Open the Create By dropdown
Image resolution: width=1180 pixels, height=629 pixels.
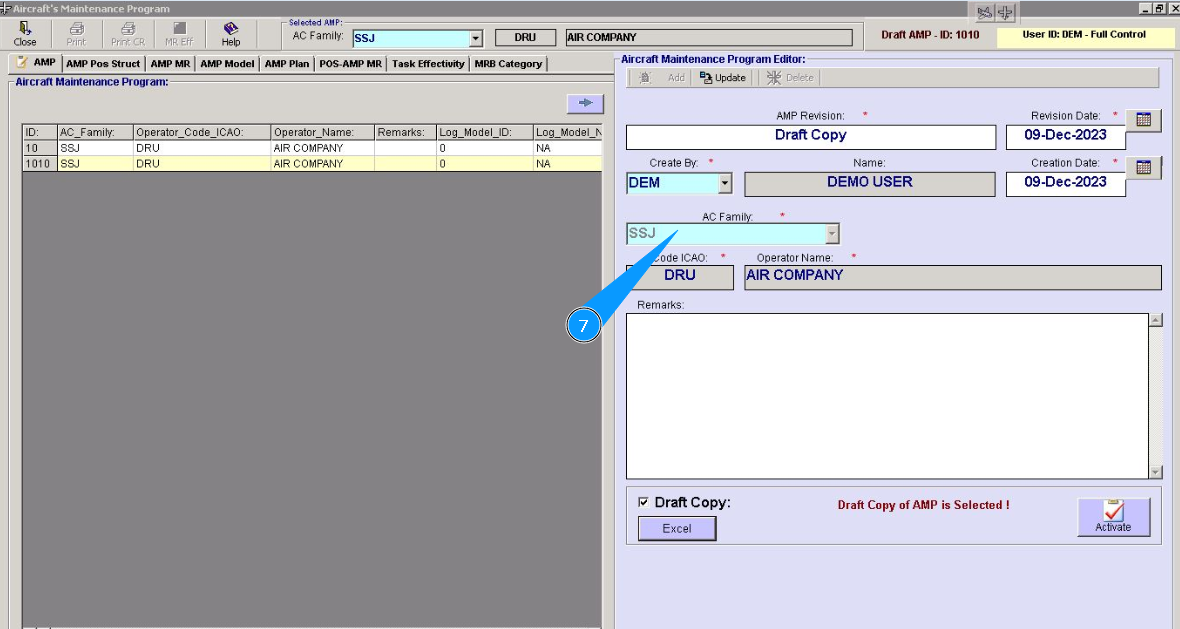click(x=725, y=183)
